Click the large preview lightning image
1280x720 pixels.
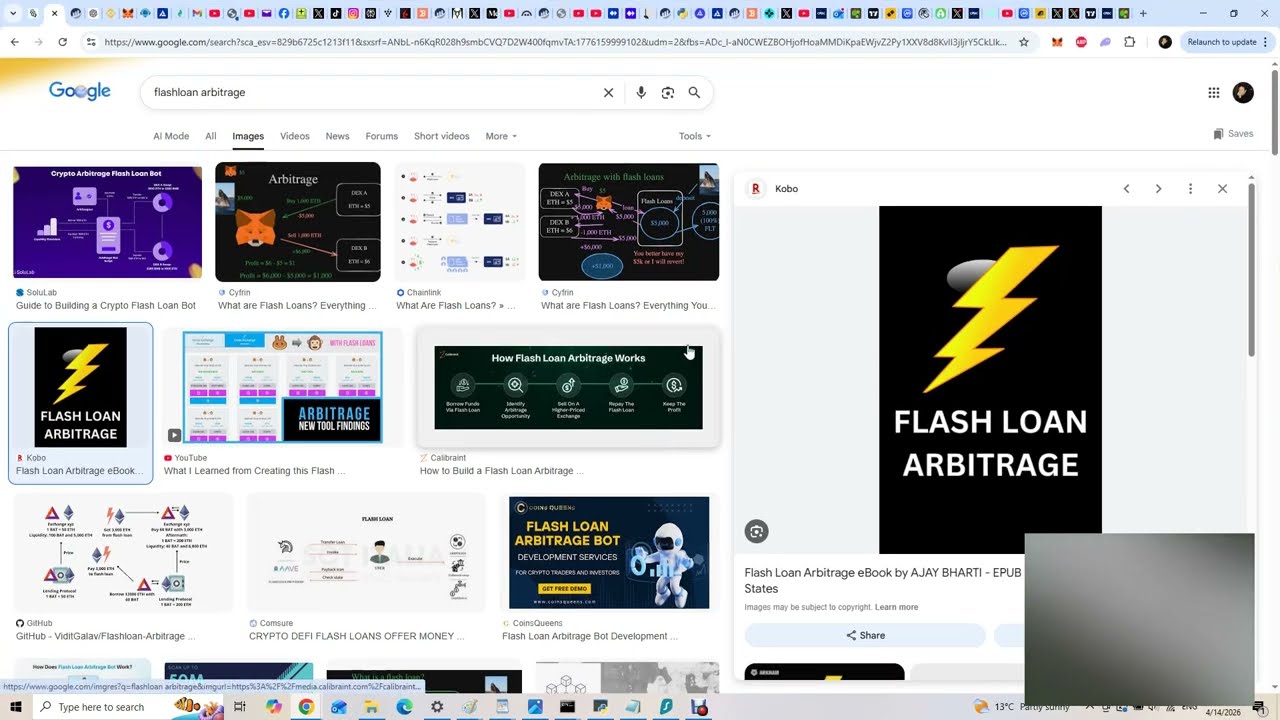click(990, 380)
